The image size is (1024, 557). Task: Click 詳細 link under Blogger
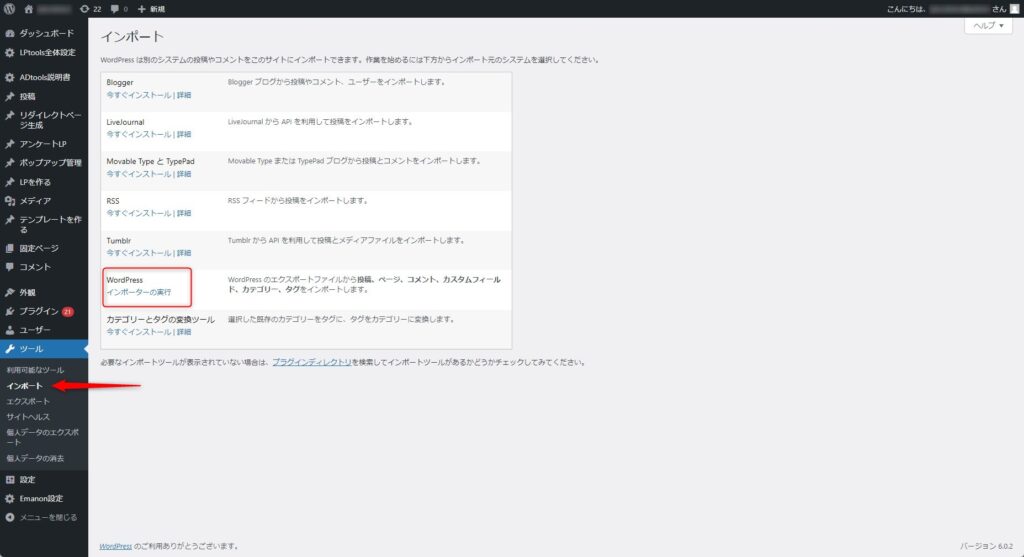pos(184,95)
